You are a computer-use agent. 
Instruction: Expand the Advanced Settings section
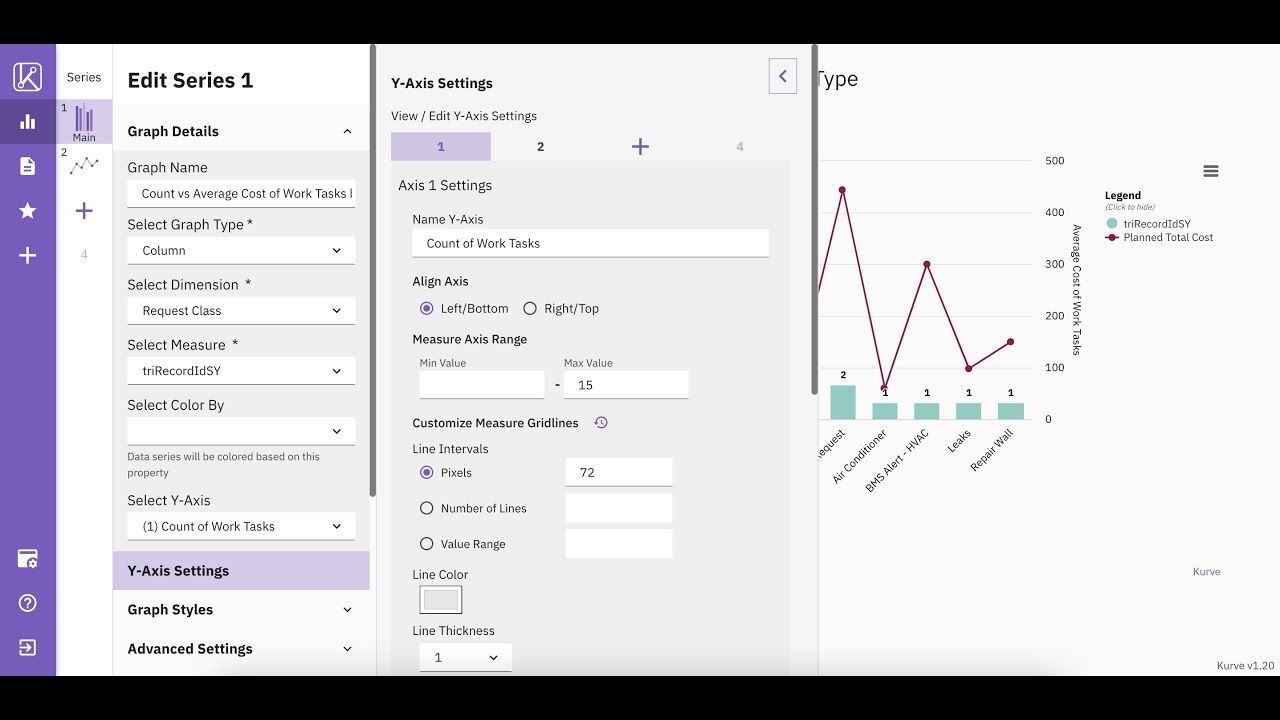(241, 649)
